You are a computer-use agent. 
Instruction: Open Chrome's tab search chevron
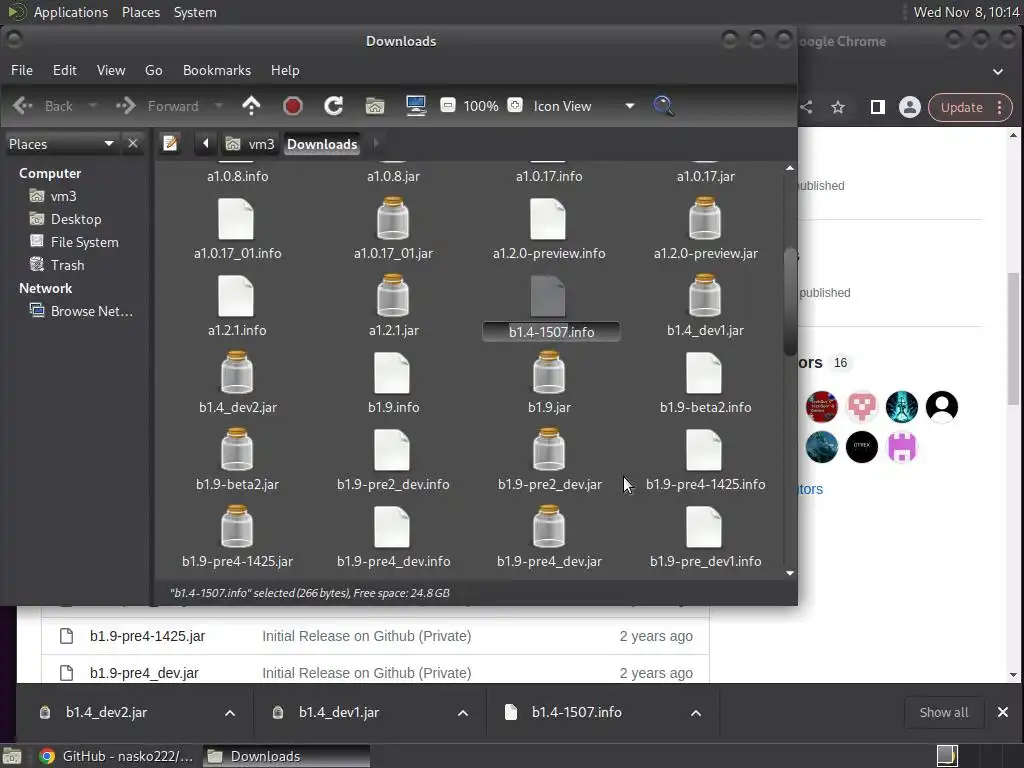pyautogui.click(x=998, y=72)
